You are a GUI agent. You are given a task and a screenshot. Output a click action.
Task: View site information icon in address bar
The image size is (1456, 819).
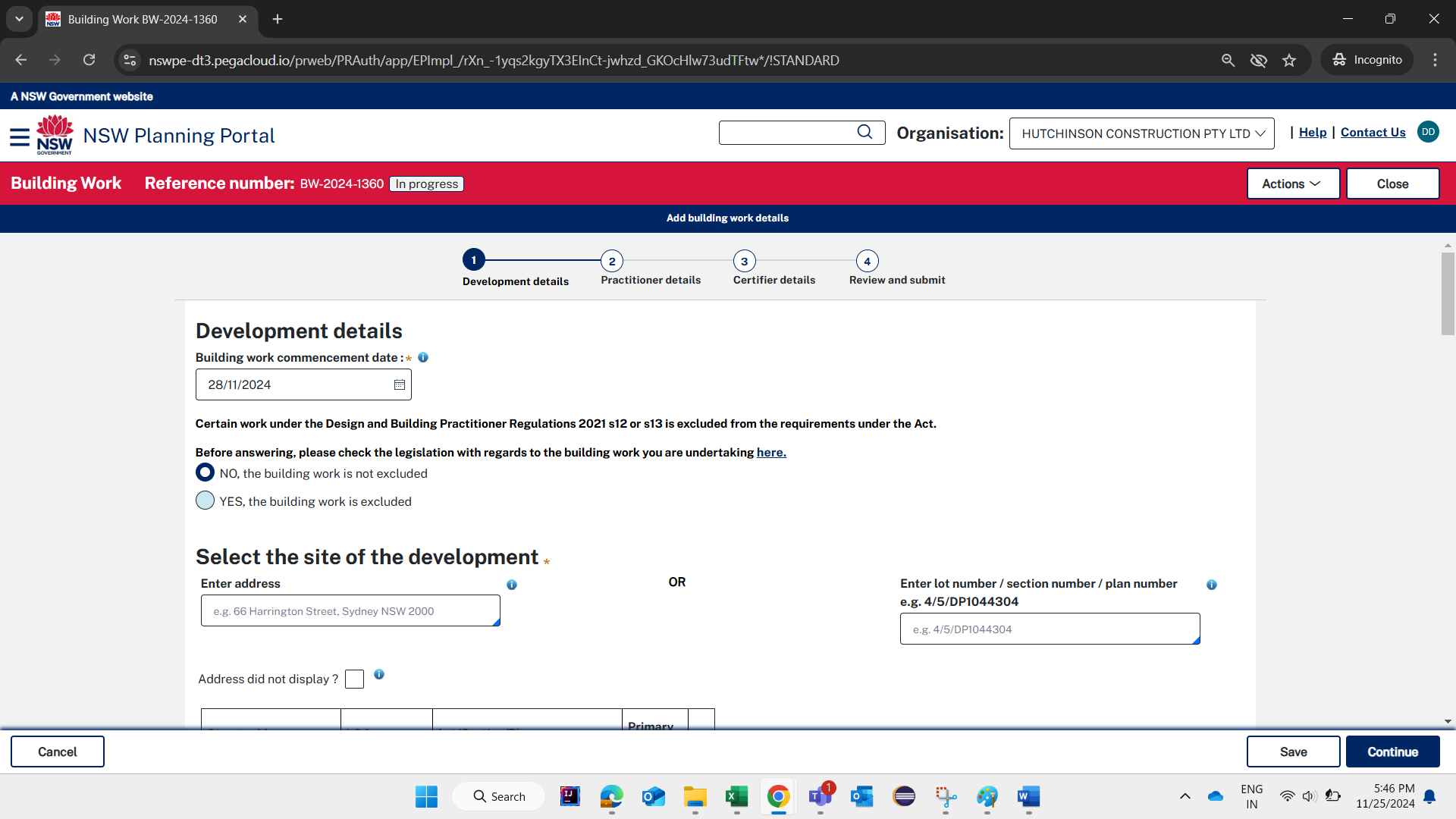coord(130,60)
